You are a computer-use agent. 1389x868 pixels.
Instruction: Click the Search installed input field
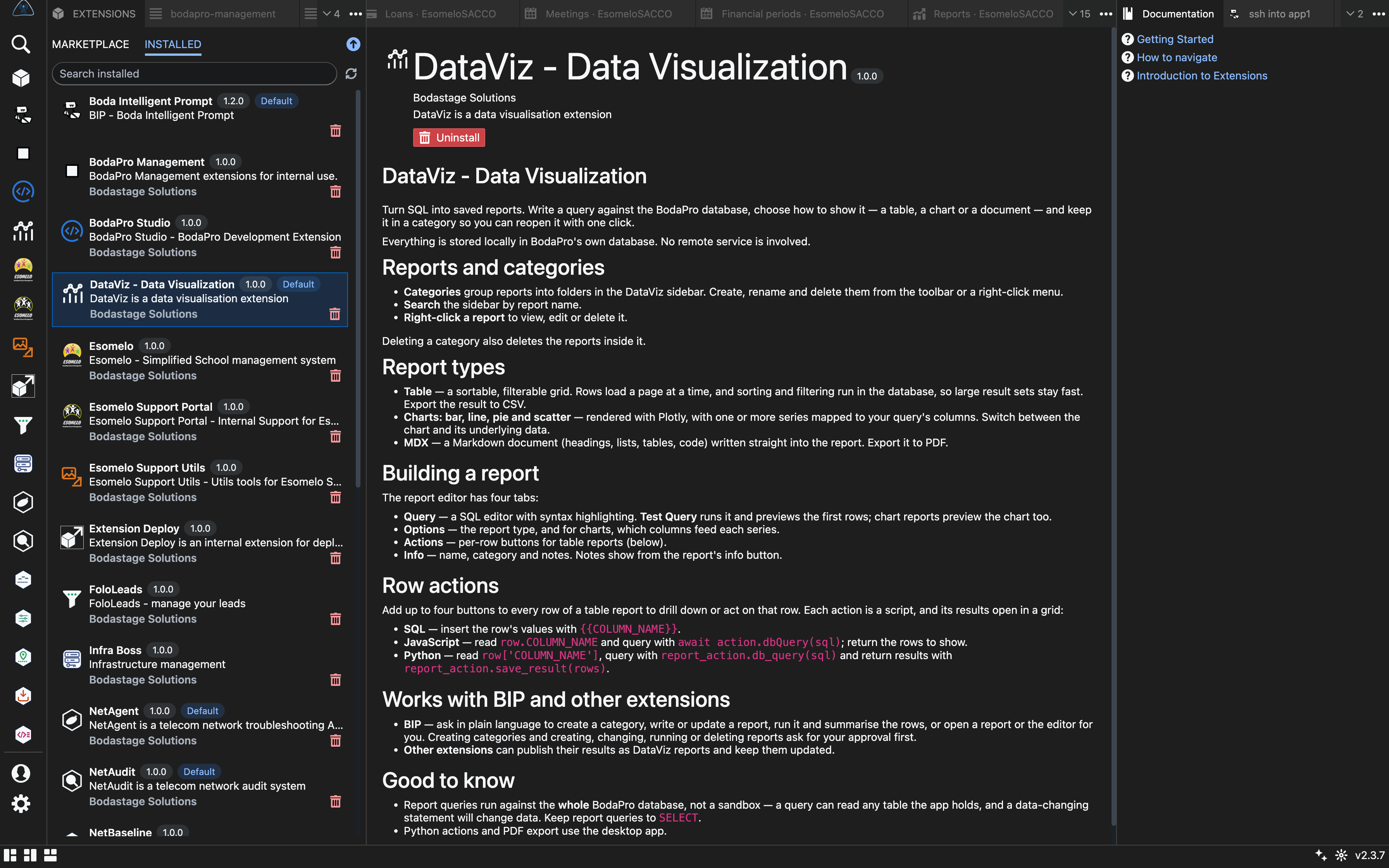[195, 74]
